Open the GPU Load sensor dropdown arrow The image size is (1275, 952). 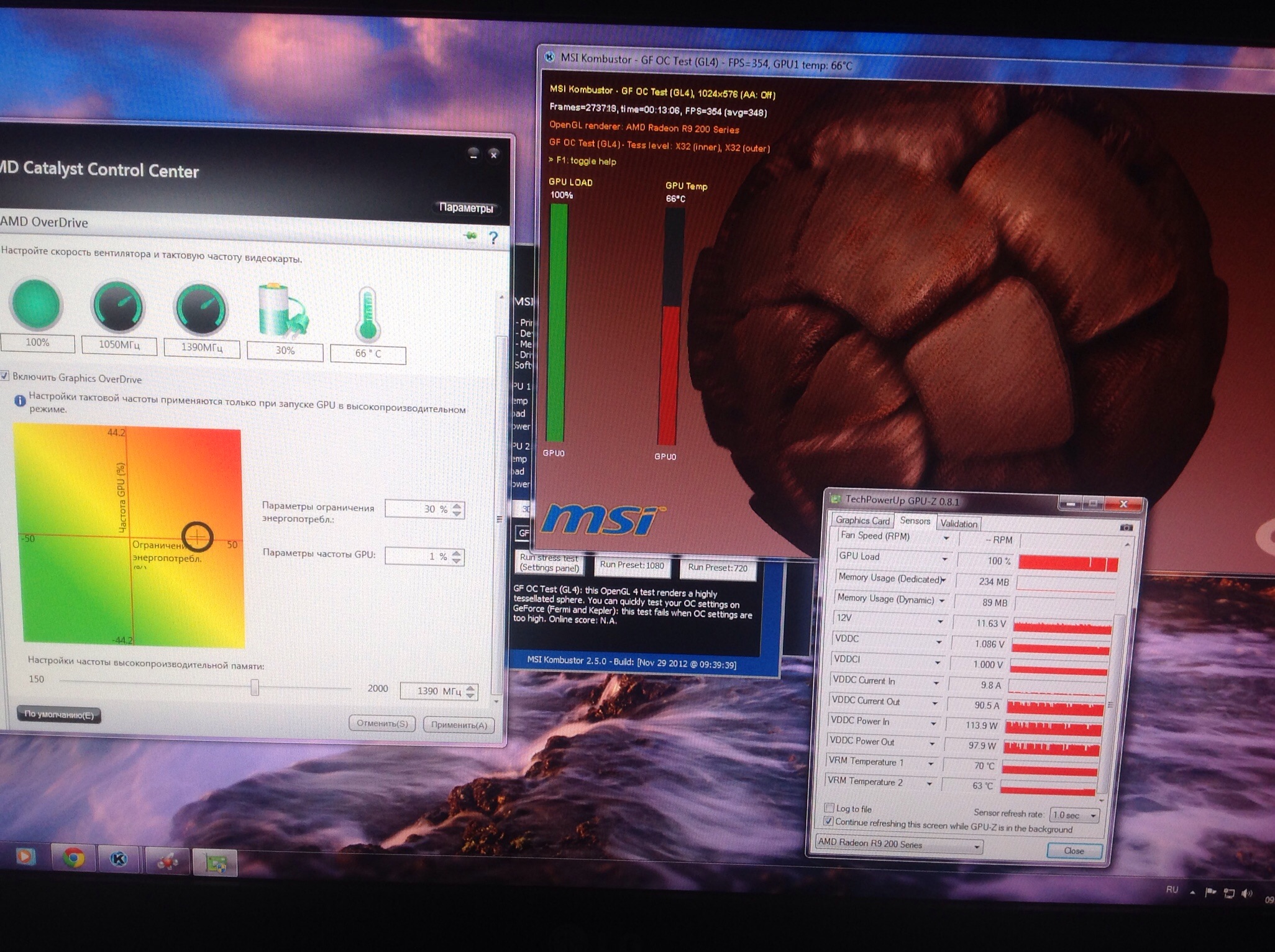[x=944, y=559]
